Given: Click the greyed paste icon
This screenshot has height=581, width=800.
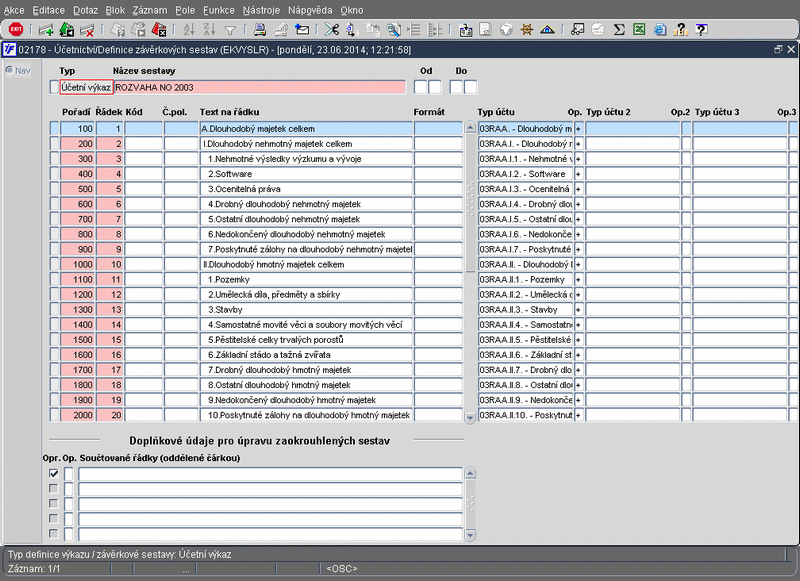Looking at the screenshot, I should click(x=373, y=30).
